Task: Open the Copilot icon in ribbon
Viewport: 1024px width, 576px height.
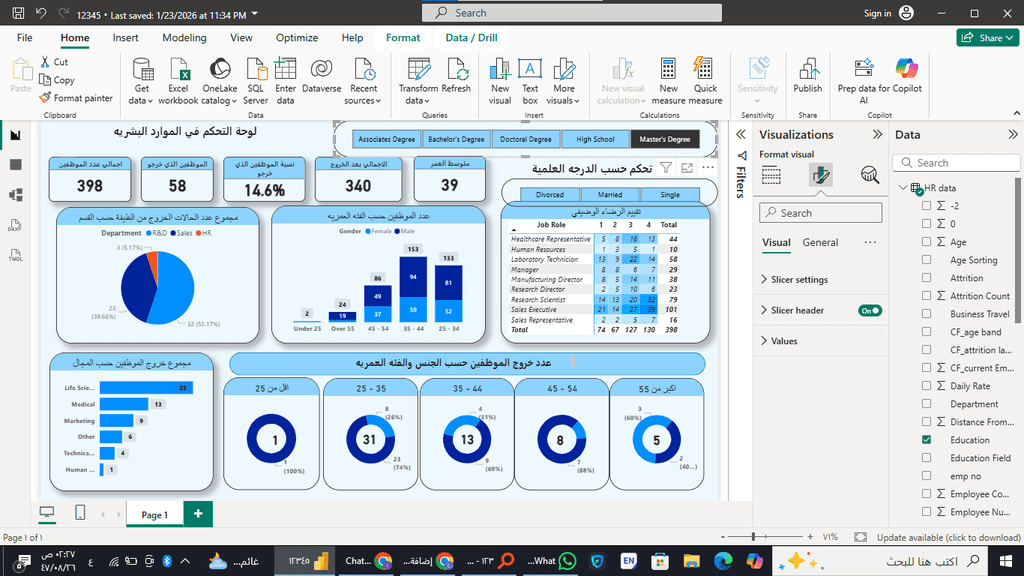Action: 906,70
